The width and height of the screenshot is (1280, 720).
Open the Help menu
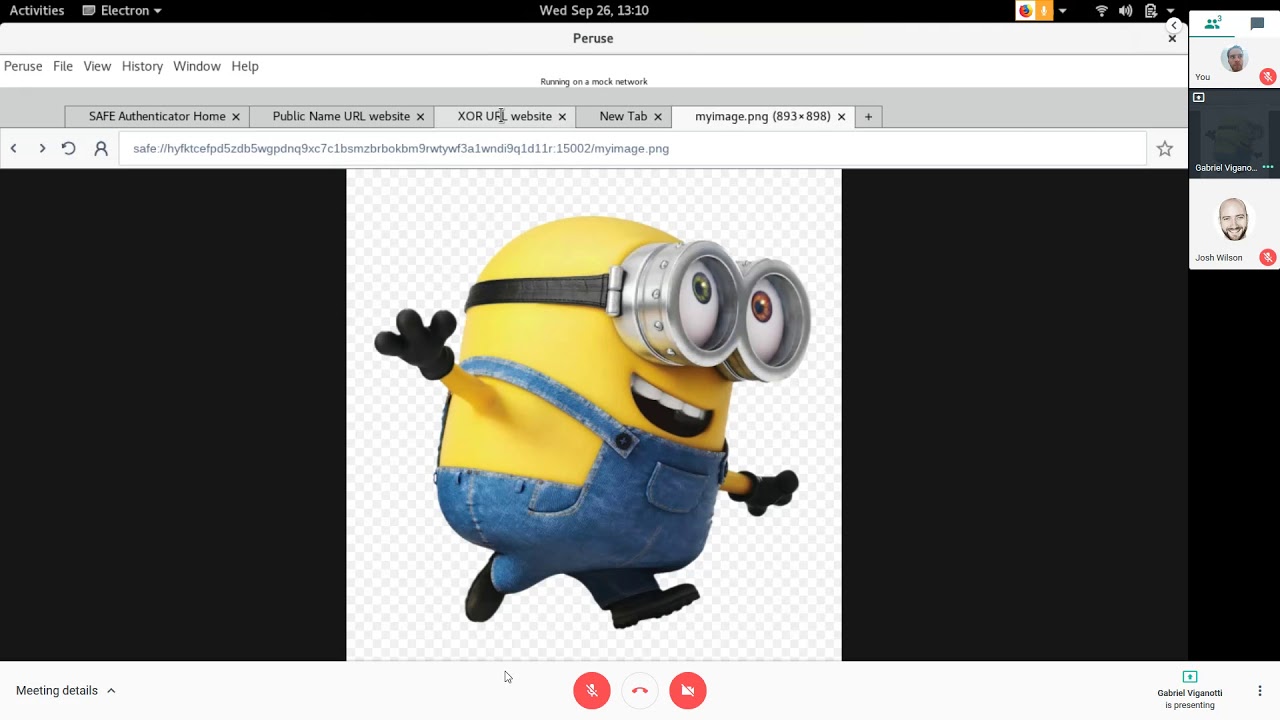point(245,66)
